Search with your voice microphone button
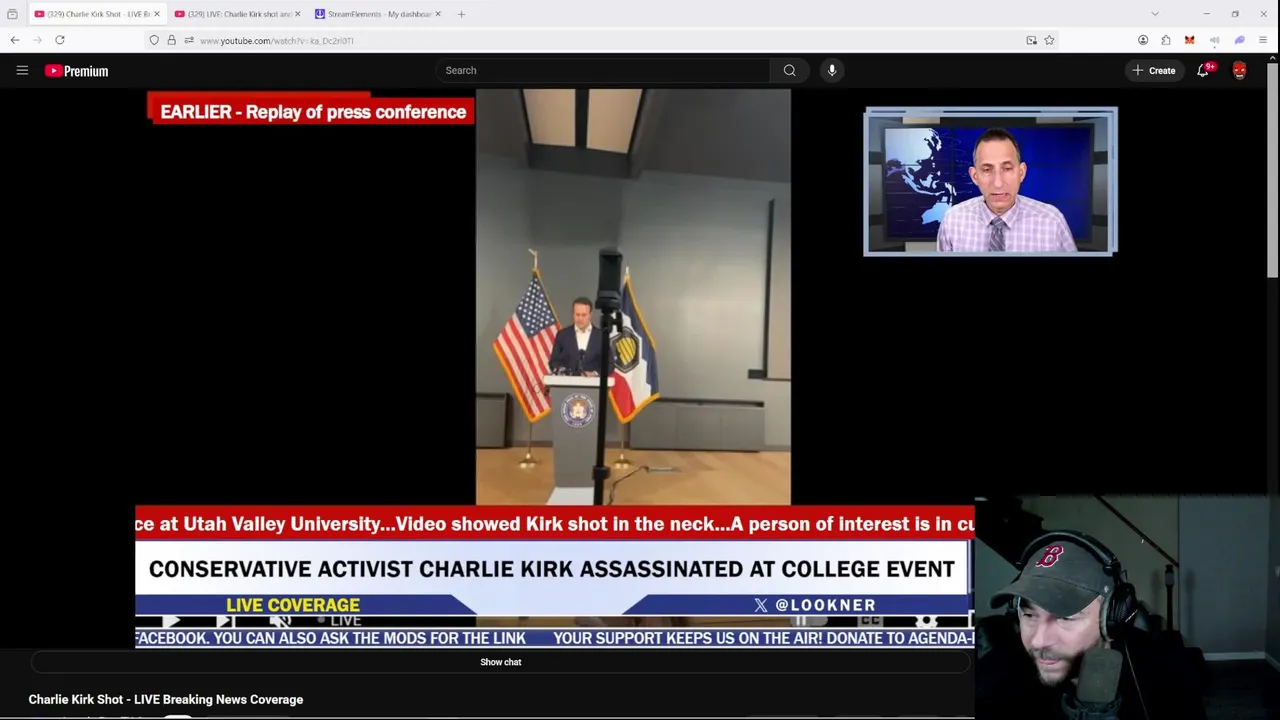Image resolution: width=1280 pixels, height=720 pixels. (832, 70)
